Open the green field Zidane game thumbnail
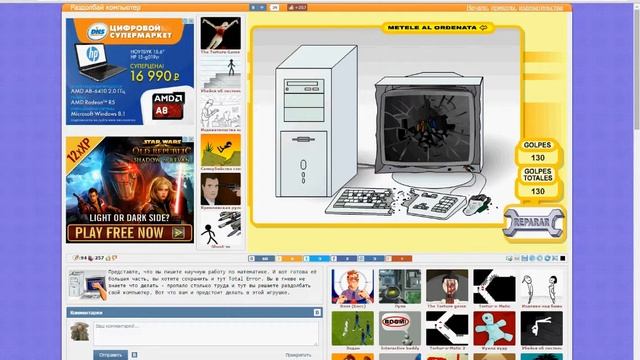640x360 pixels. pos(353,329)
